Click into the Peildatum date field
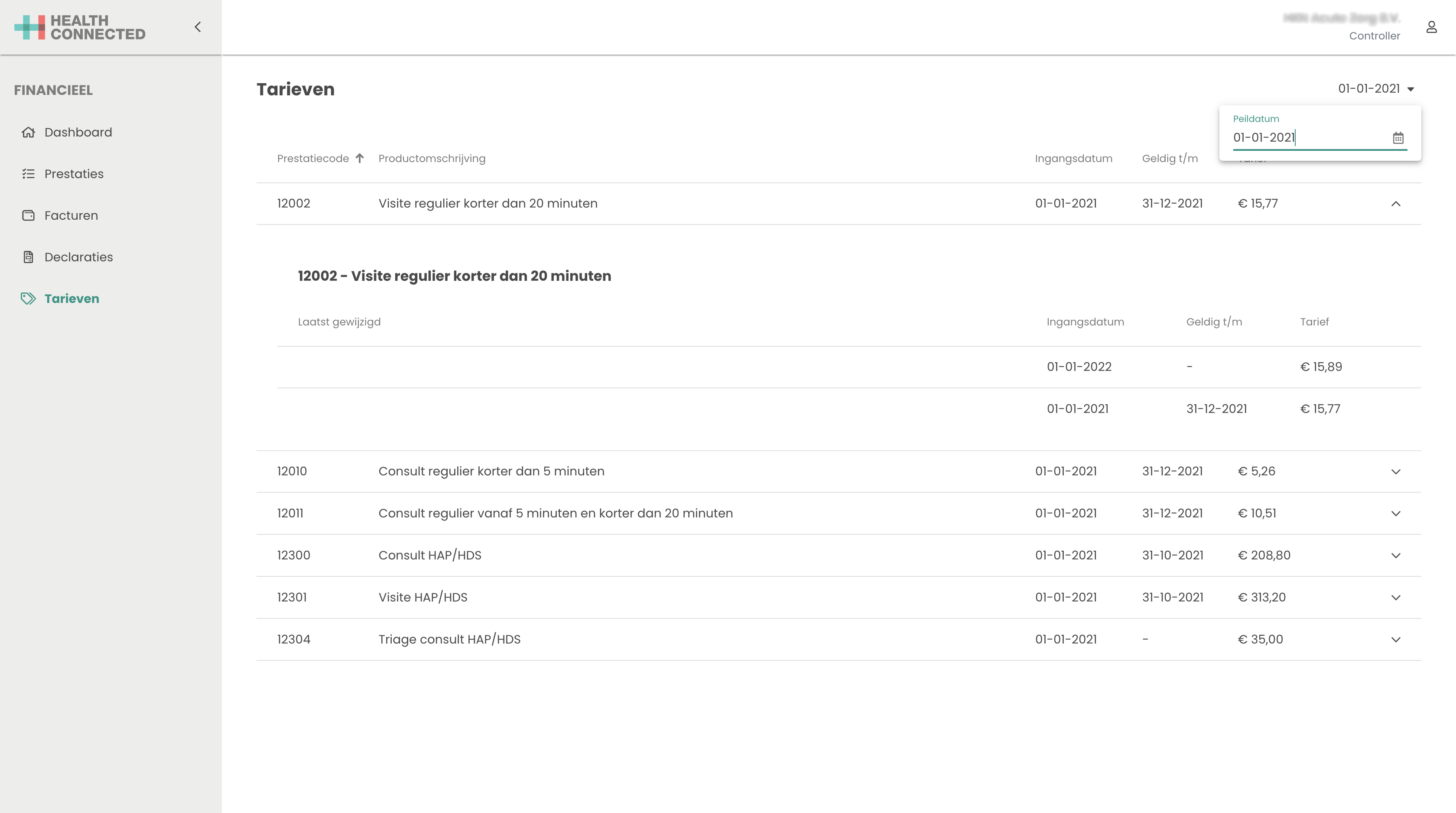Image resolution: width=1456 pixels, height=813 pixels. (x=1306, y=138)
